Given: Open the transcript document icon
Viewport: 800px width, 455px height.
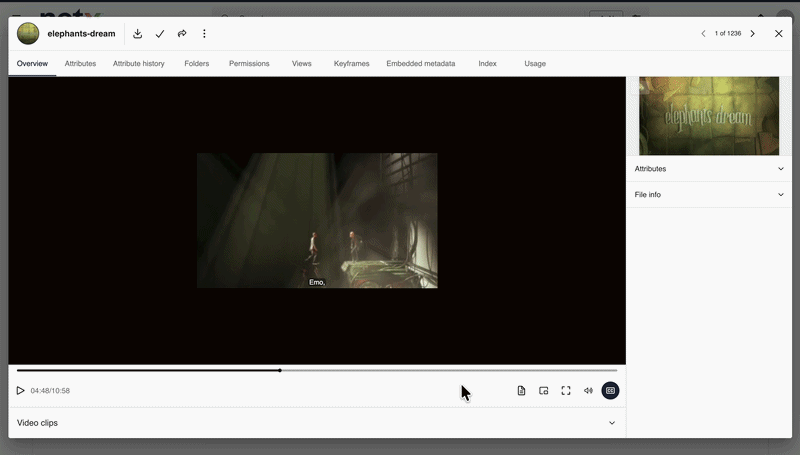Looking at the screenshot, I should click(x=521, y=391).
